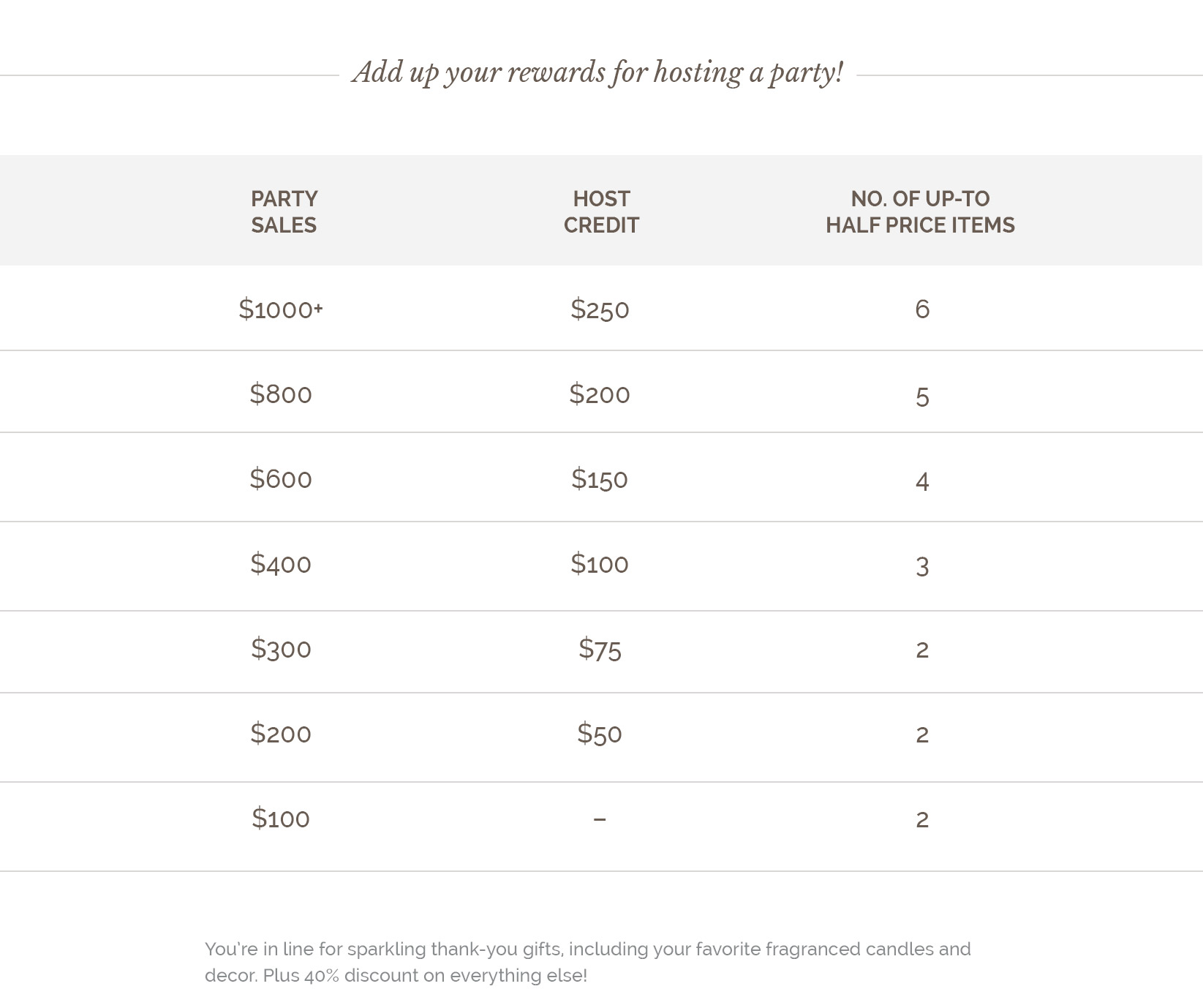
Task: Click the $1000+ party sales cell
Action: click(x=281, y=309)
